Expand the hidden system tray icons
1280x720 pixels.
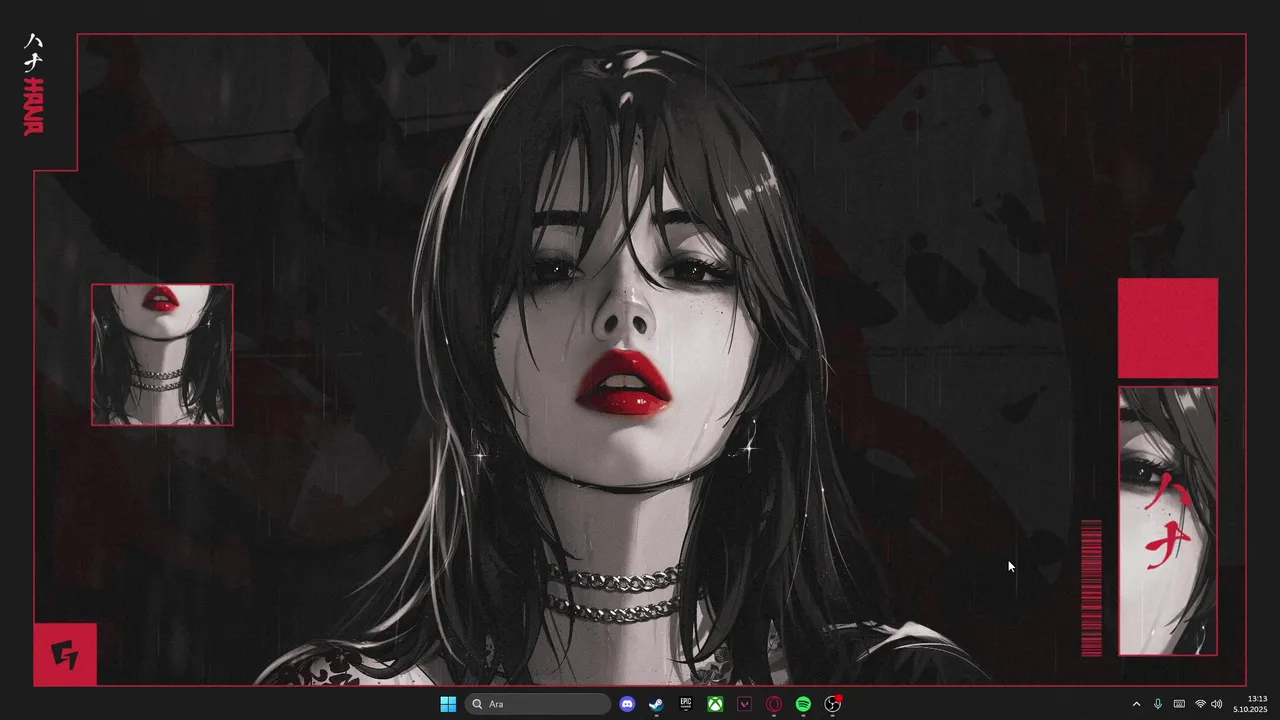point(1136,704)
